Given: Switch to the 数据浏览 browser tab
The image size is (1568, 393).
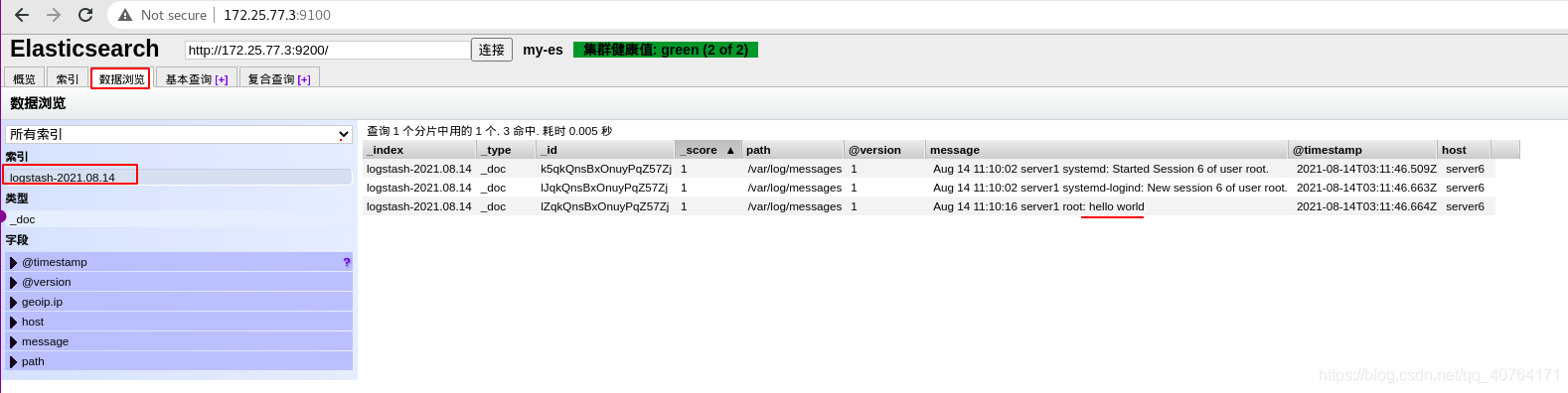Looking at the screenshot, I should [121, 78].
